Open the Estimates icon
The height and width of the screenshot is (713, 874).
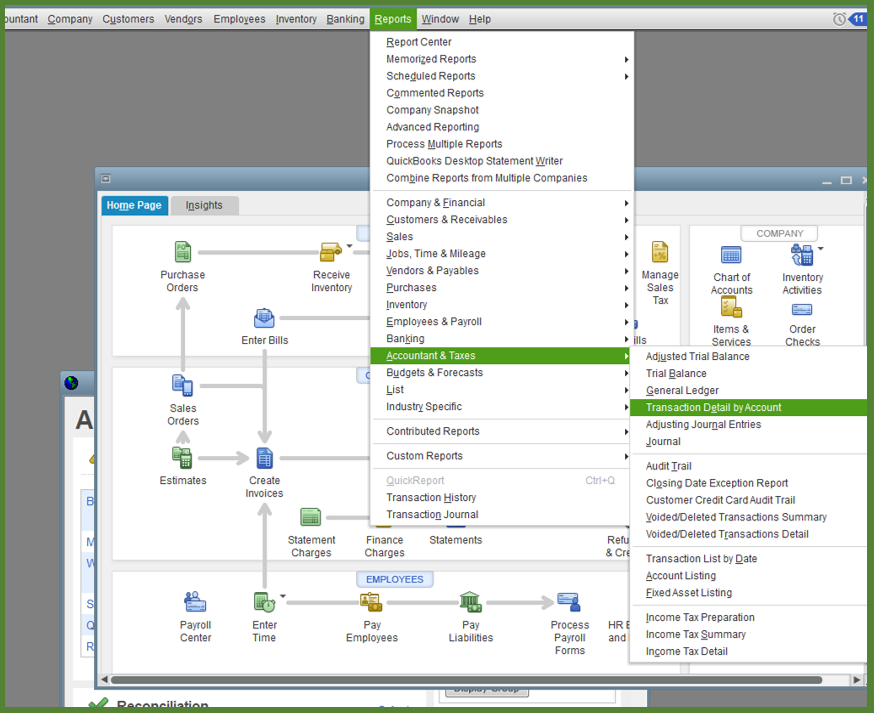182,458
